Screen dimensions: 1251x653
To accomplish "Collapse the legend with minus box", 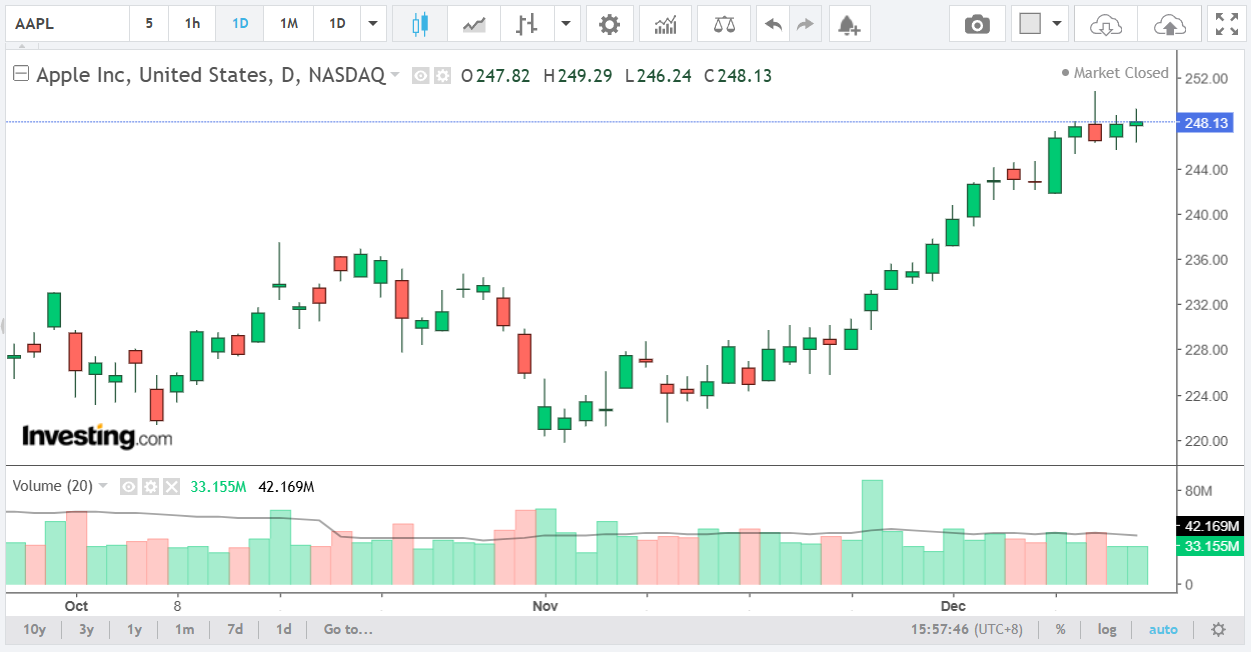I will click(20, 74).
